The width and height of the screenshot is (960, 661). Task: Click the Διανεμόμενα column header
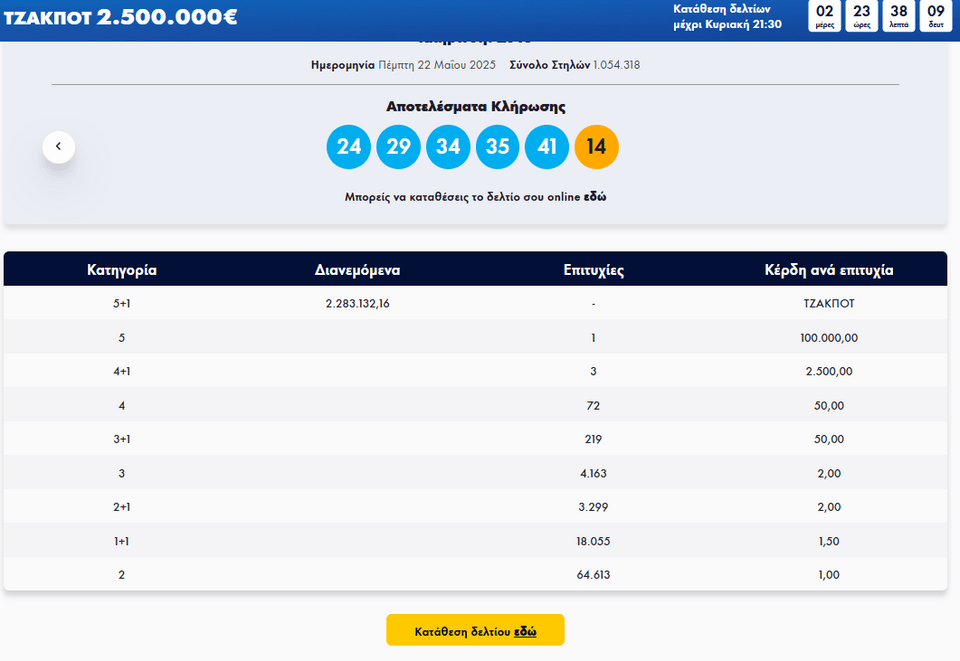click(x=358, y=270)
